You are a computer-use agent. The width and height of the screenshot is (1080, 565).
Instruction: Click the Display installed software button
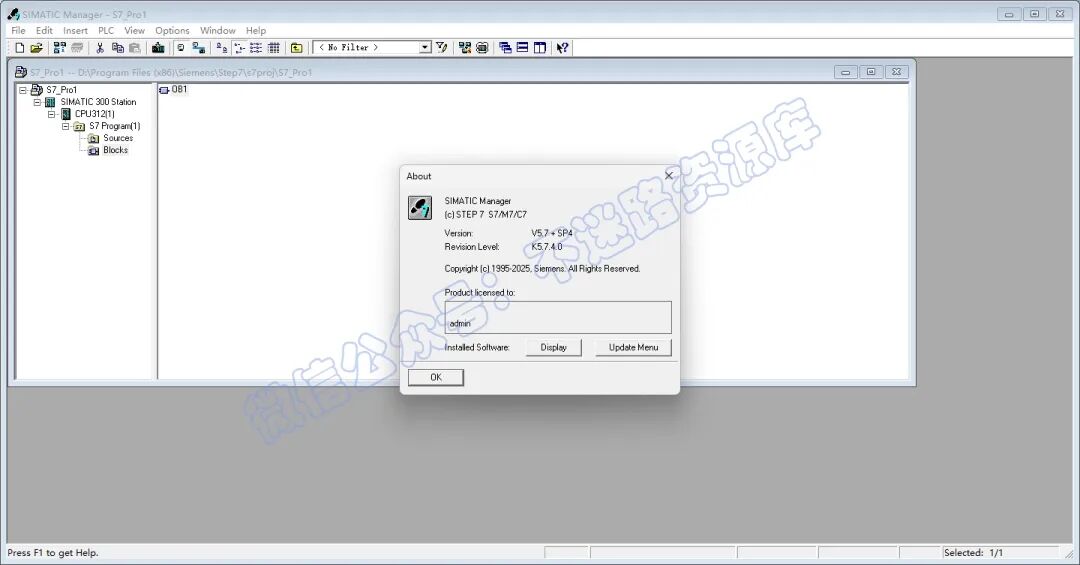554,347
